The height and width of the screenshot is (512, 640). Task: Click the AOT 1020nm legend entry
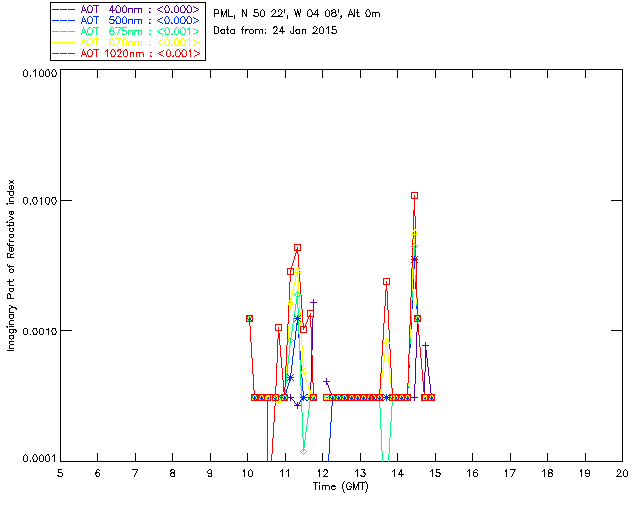click(x=127, y=53)
